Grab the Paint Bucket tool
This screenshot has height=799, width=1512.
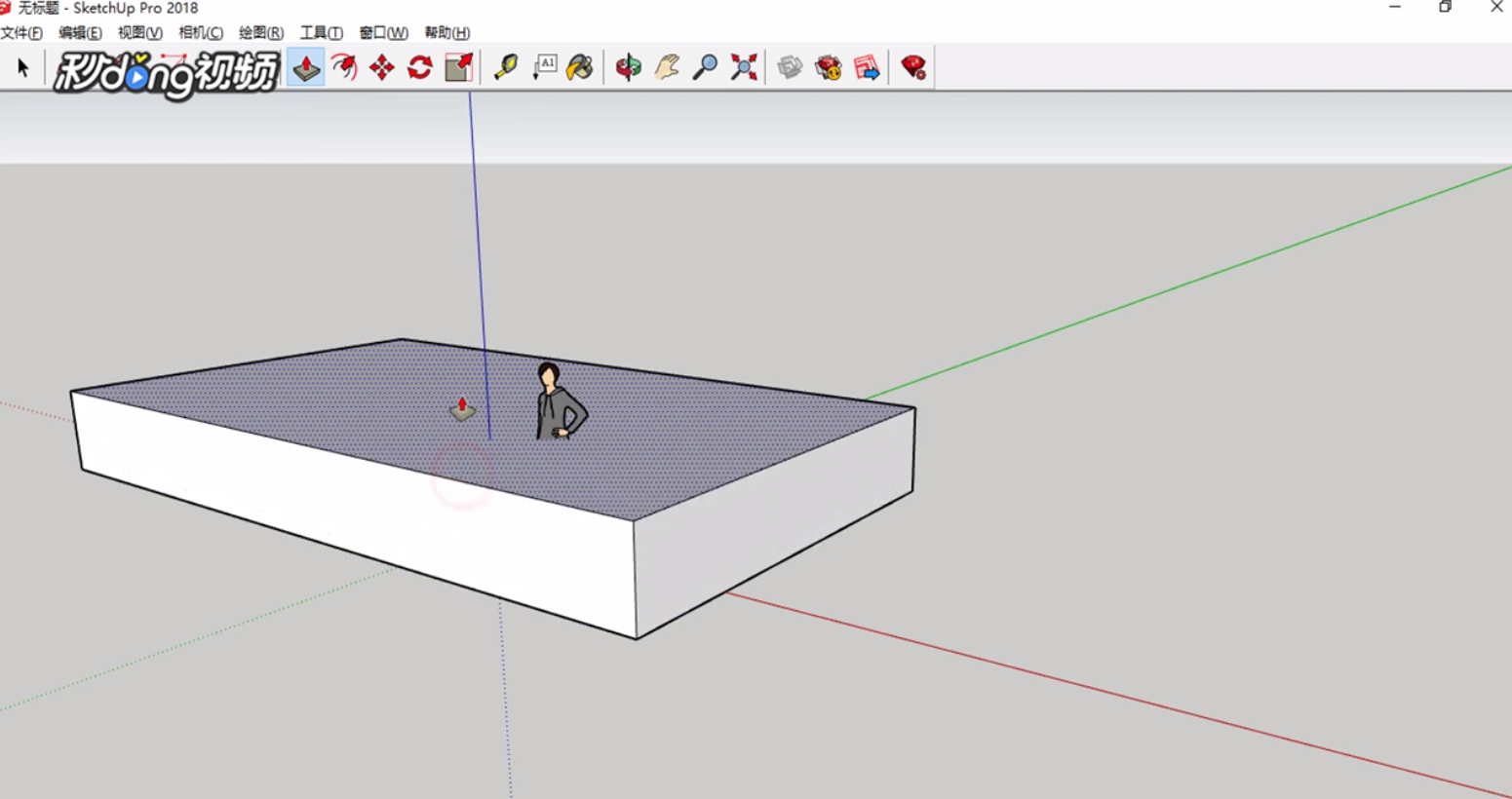pyautogui.click(x=581, y=67)
